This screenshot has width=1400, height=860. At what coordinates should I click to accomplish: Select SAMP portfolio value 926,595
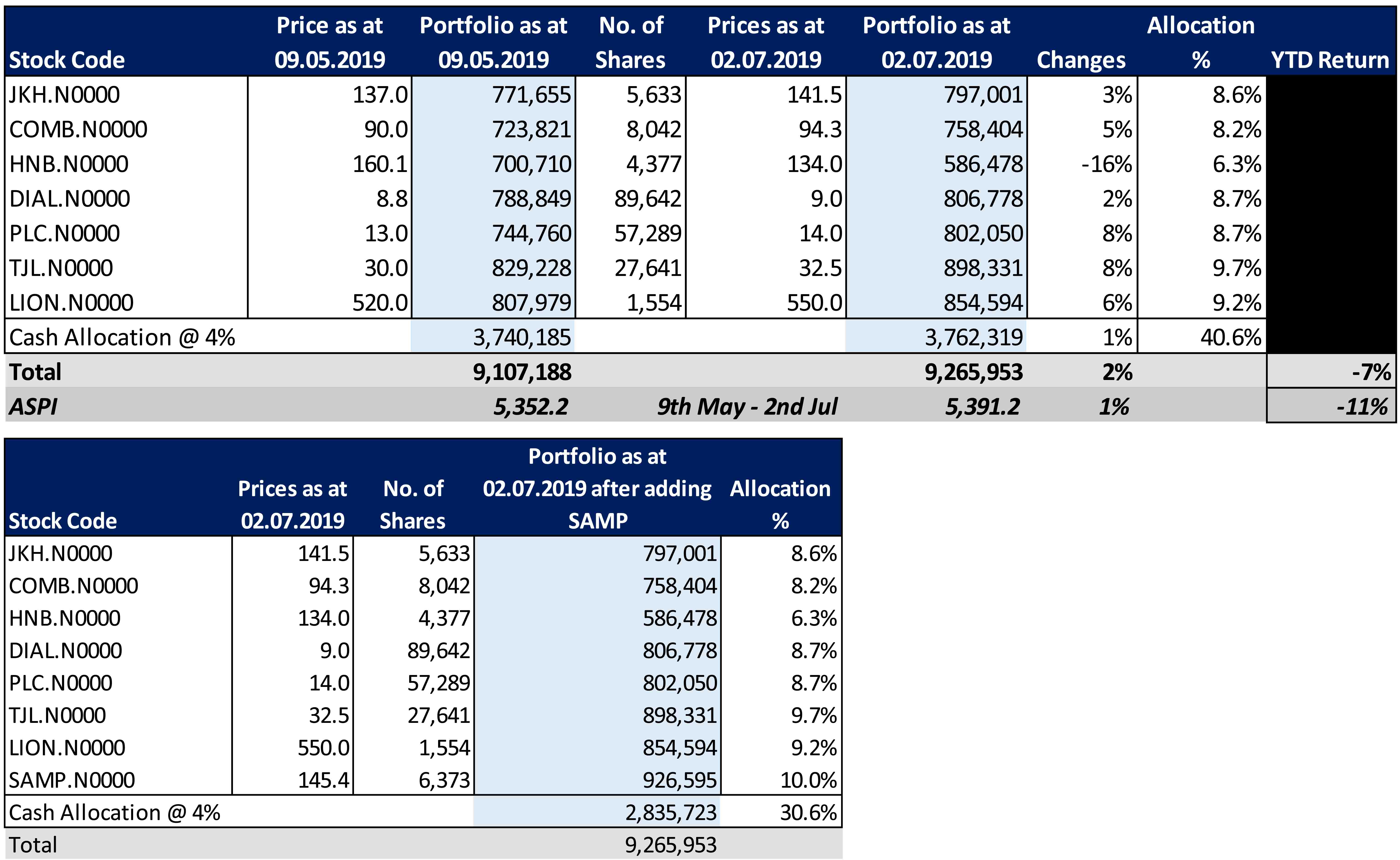click(679, 780)
